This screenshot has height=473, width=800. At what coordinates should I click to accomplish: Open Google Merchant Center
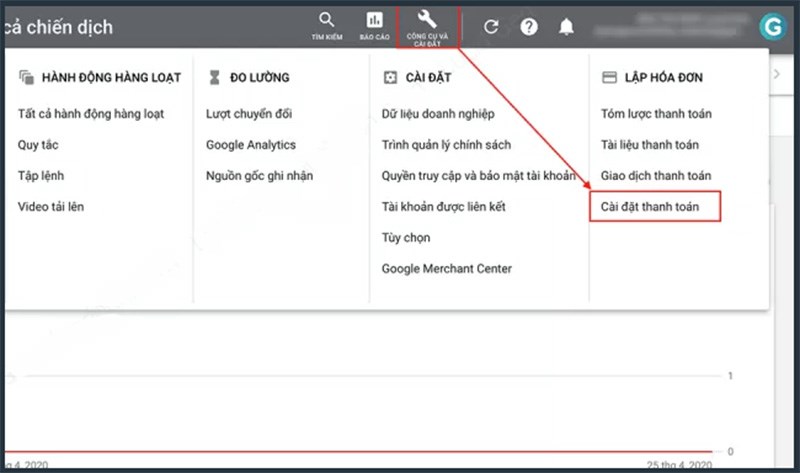(446, 269)
